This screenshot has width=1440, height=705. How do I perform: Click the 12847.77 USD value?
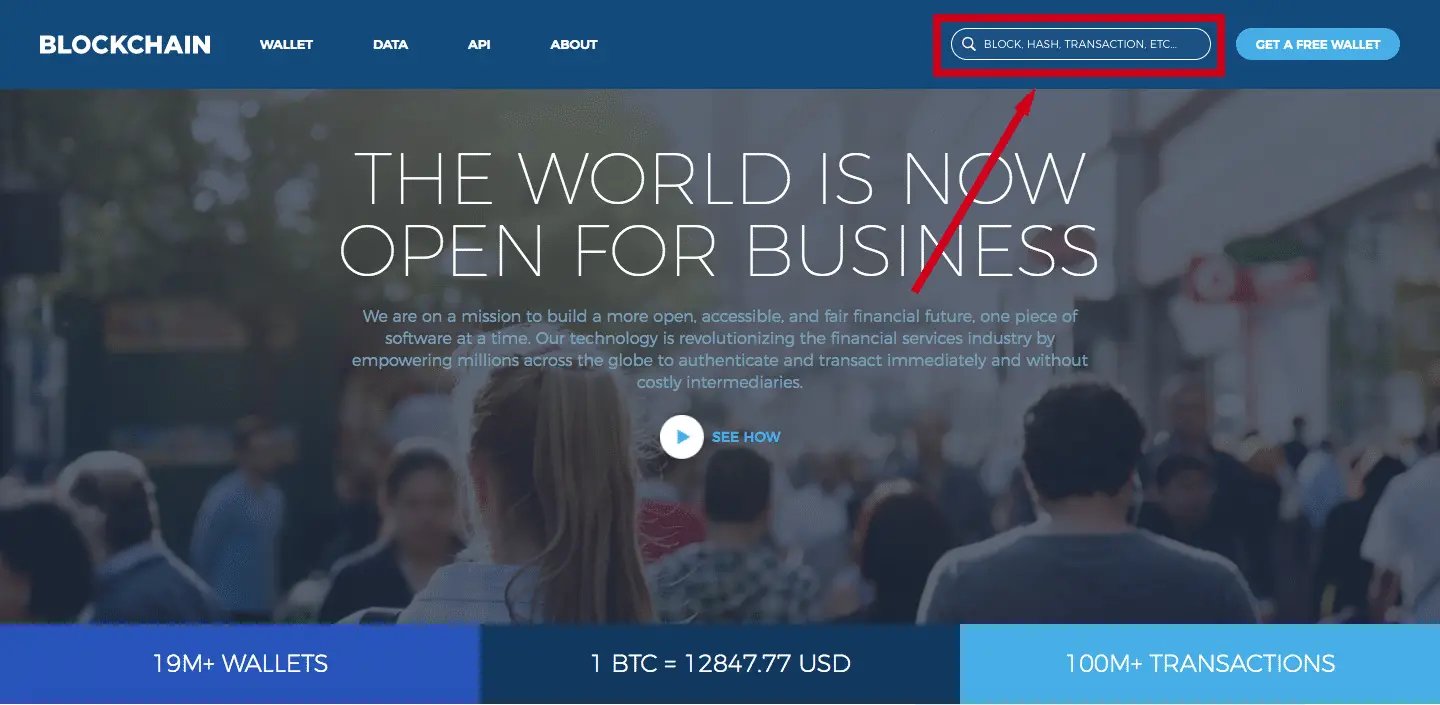click(x=768, y=663)
